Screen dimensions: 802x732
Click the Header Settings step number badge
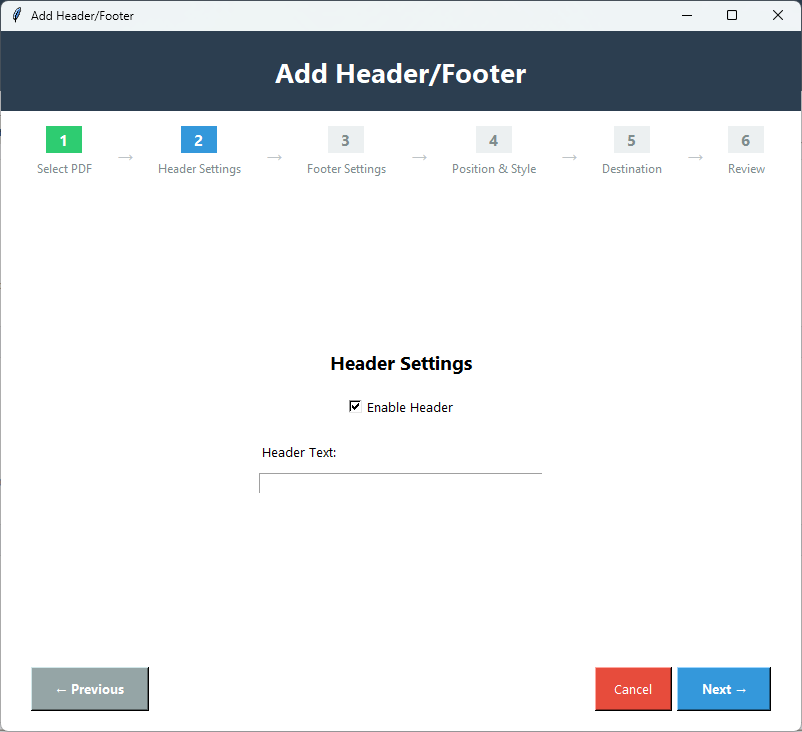pos(198,140)
